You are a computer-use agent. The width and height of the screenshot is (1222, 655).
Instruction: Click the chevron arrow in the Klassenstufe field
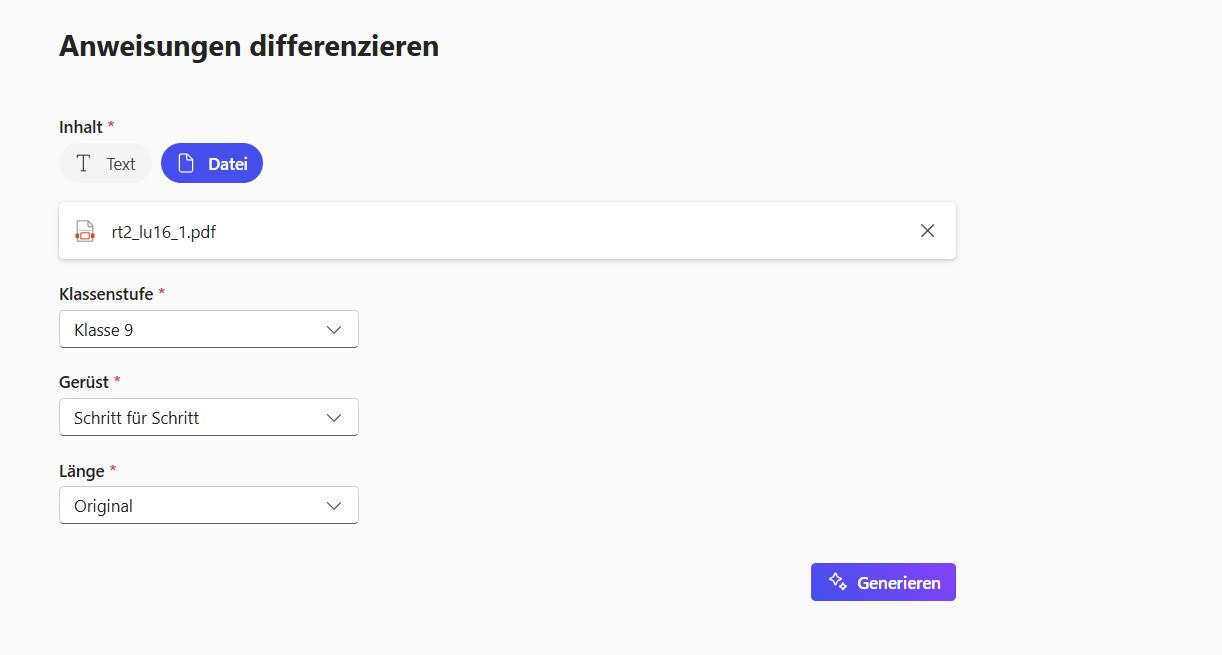click(x=335, y=329)
